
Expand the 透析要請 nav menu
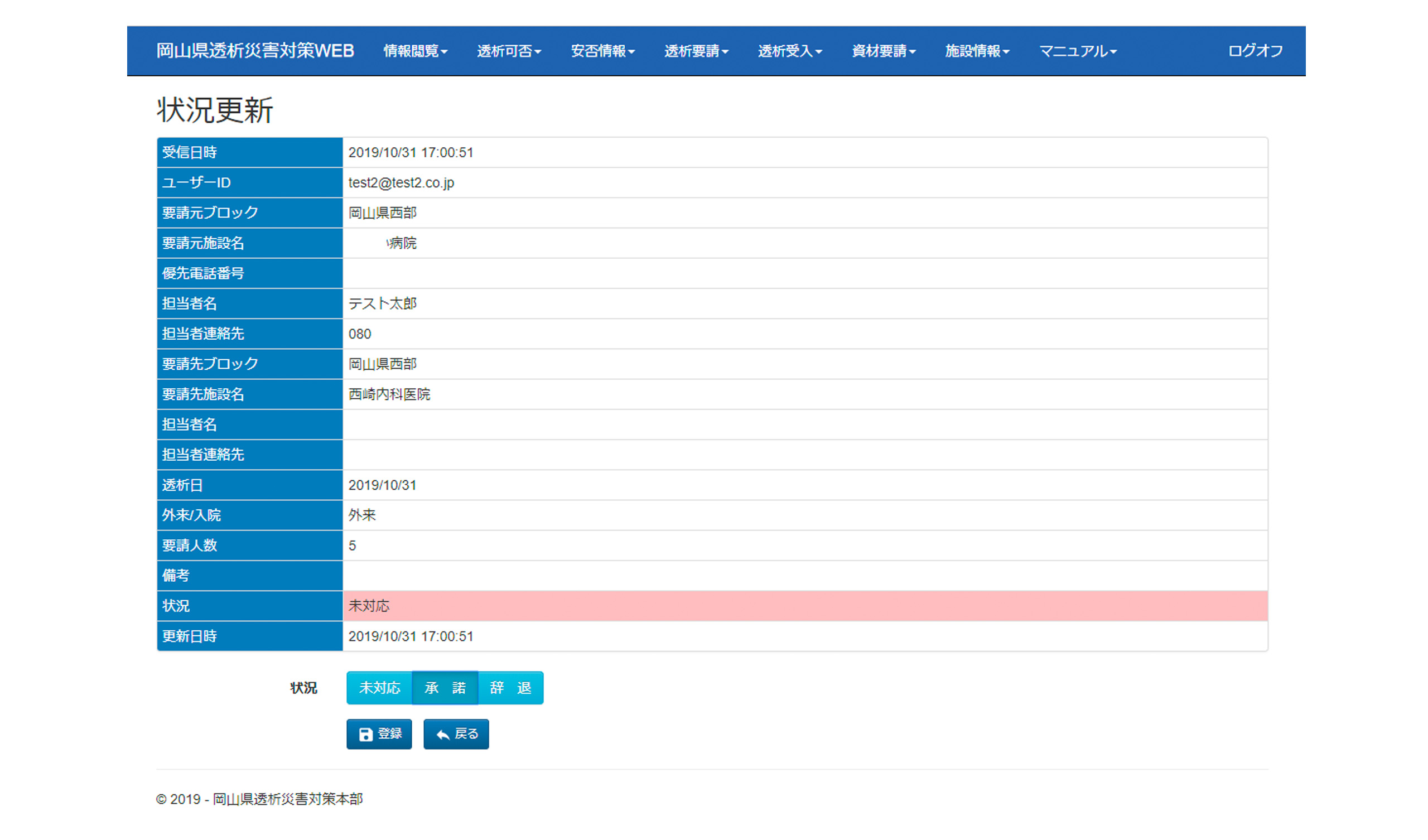696,51
